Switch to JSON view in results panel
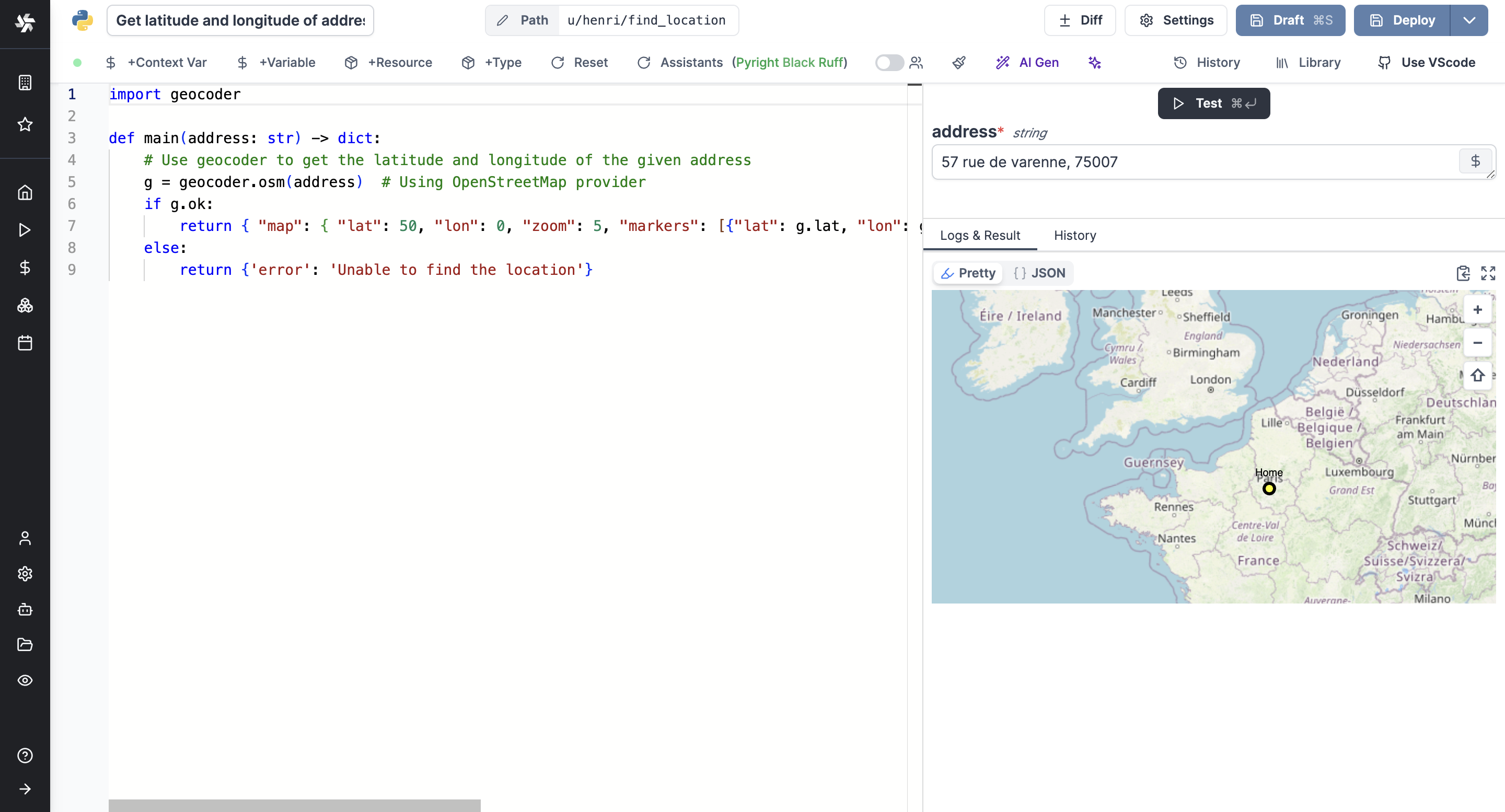The image size is (1505, 812). 1039,272
